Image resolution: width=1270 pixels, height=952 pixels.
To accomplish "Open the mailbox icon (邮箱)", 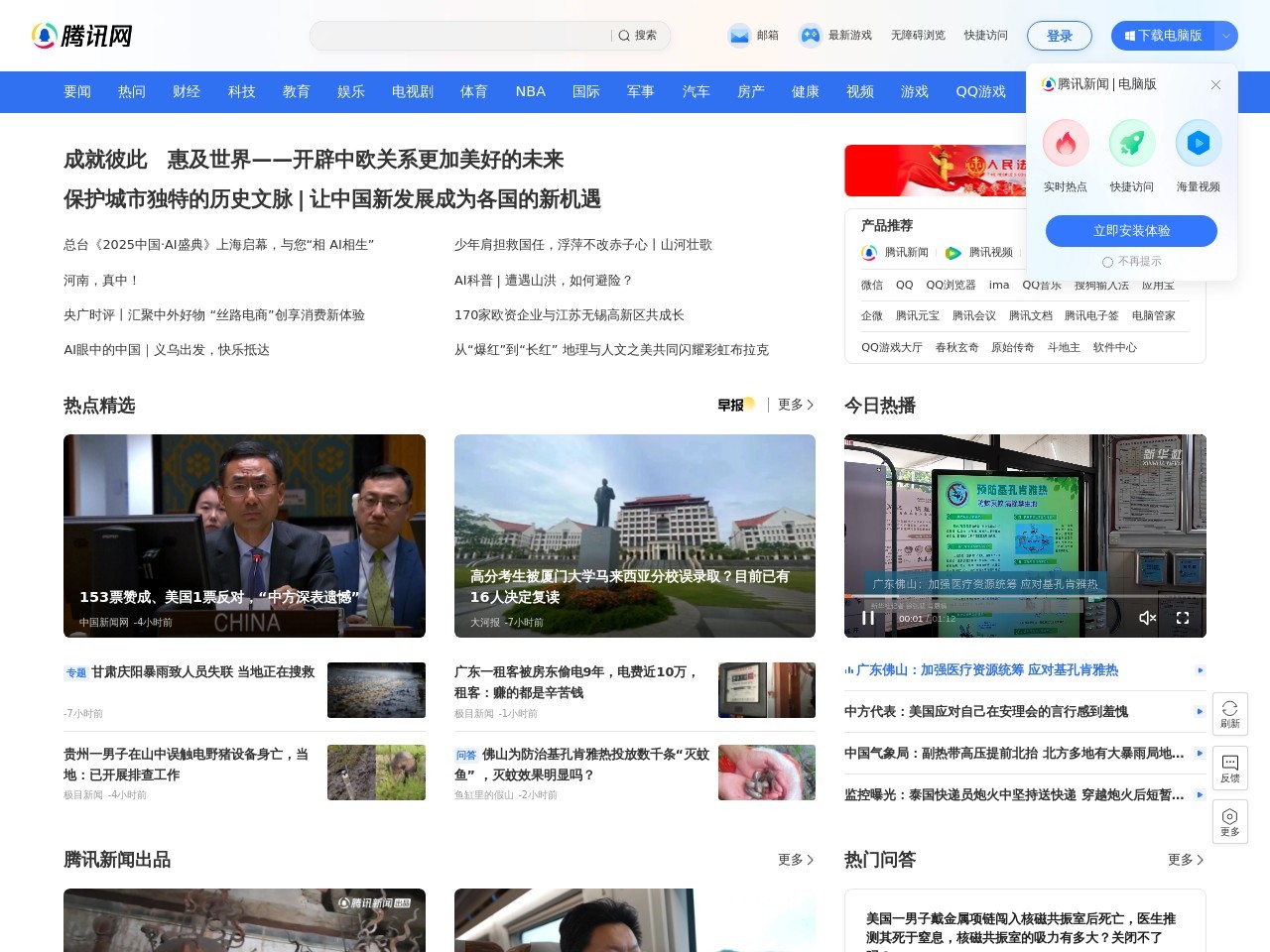I will click(739, 36).
